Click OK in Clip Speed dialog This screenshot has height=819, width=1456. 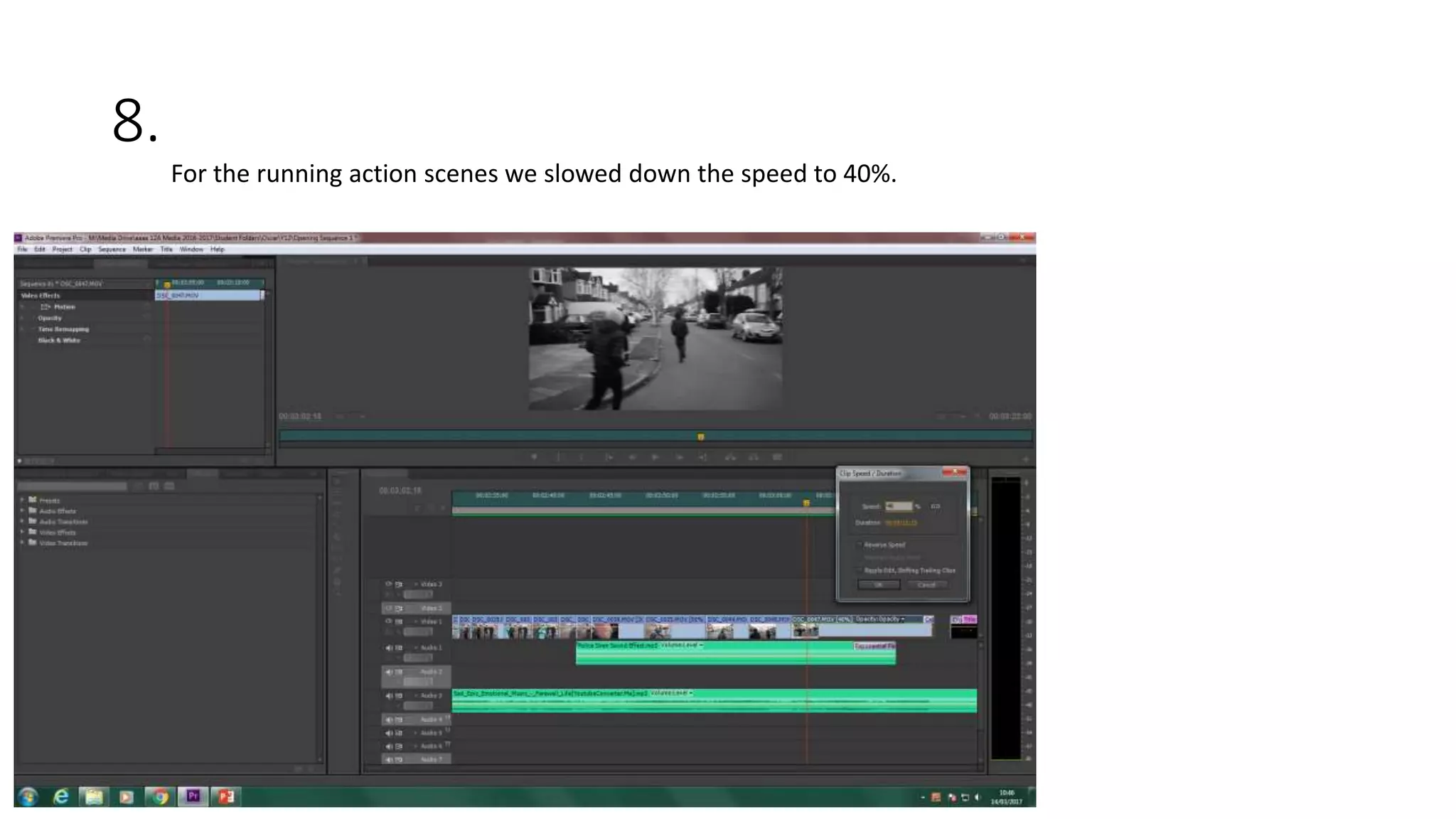[x=879, y=585]
